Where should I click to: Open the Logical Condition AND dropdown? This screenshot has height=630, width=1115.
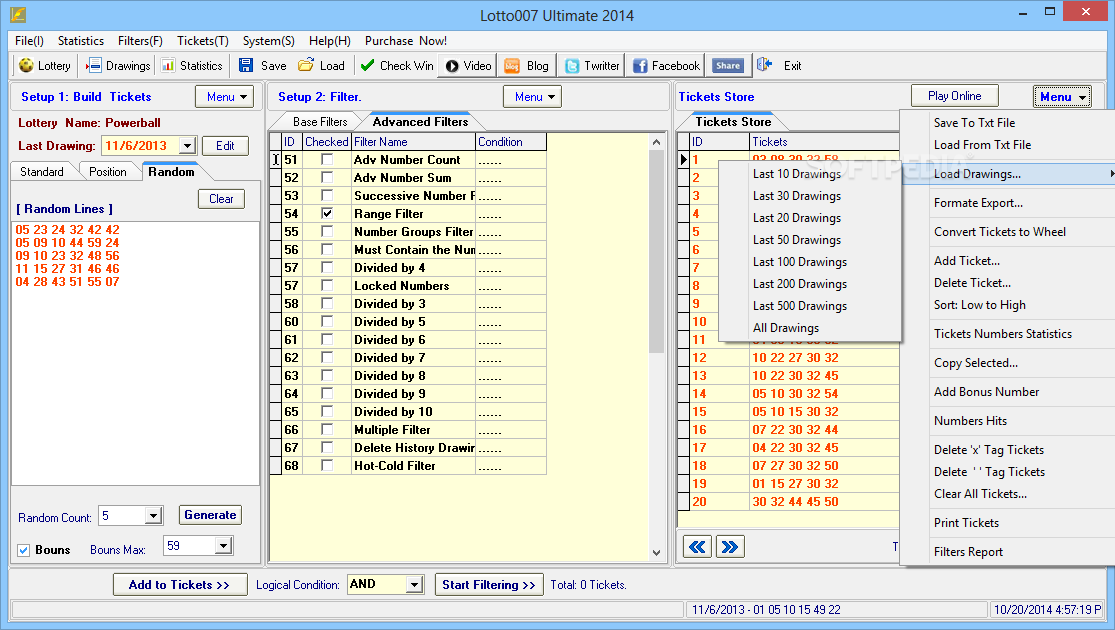(x=414, y=584)
